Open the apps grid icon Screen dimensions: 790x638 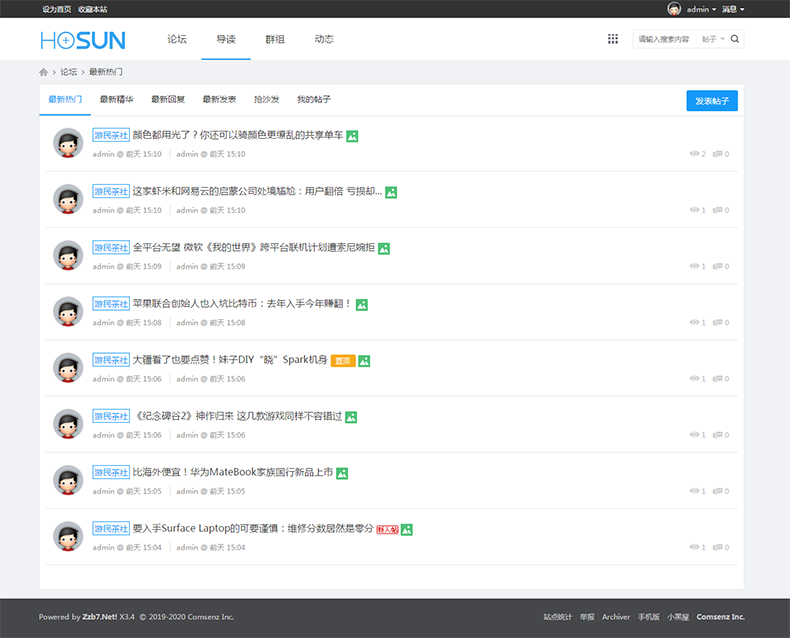coord(613,39)
